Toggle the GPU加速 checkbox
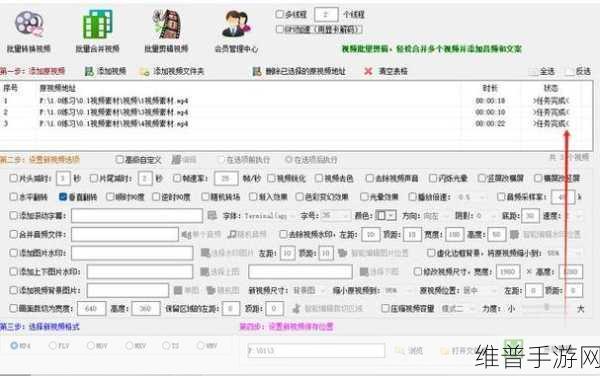The height and width of the screenshot is (376, 600). click(x=279, y=29)
